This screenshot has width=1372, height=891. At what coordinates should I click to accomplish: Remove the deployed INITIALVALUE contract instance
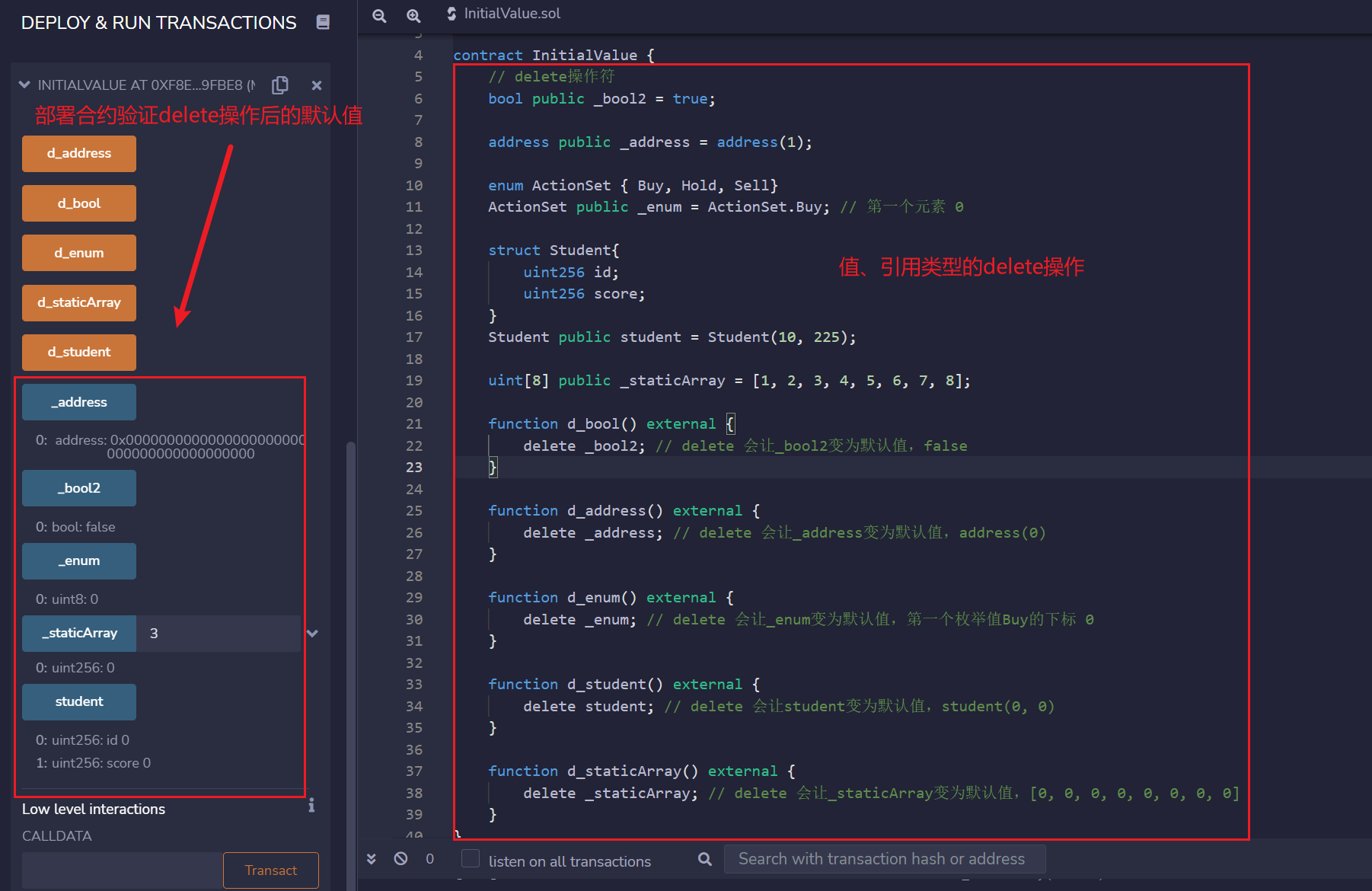(317, 85)
